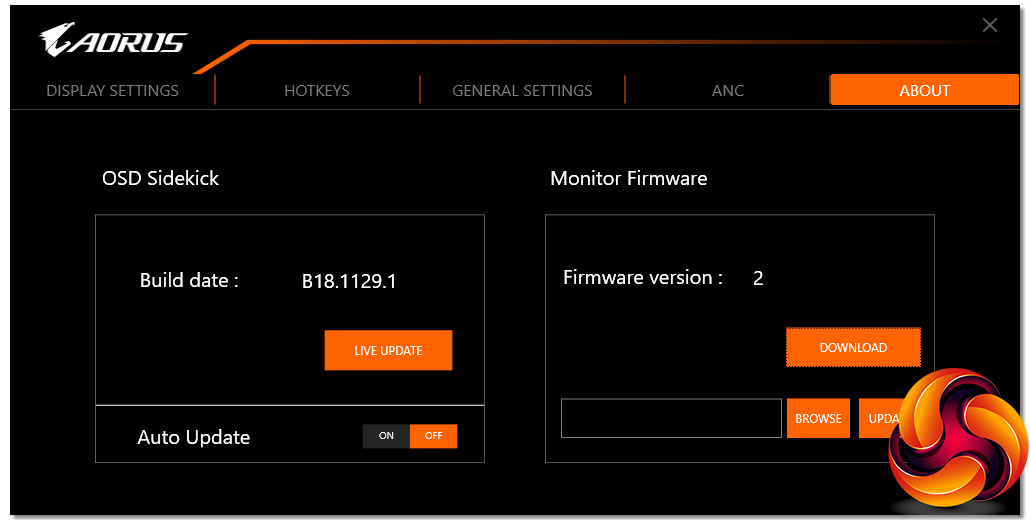Click the About tab
The height and width of the screenshot is (520, 1030).
coord(924,90)
